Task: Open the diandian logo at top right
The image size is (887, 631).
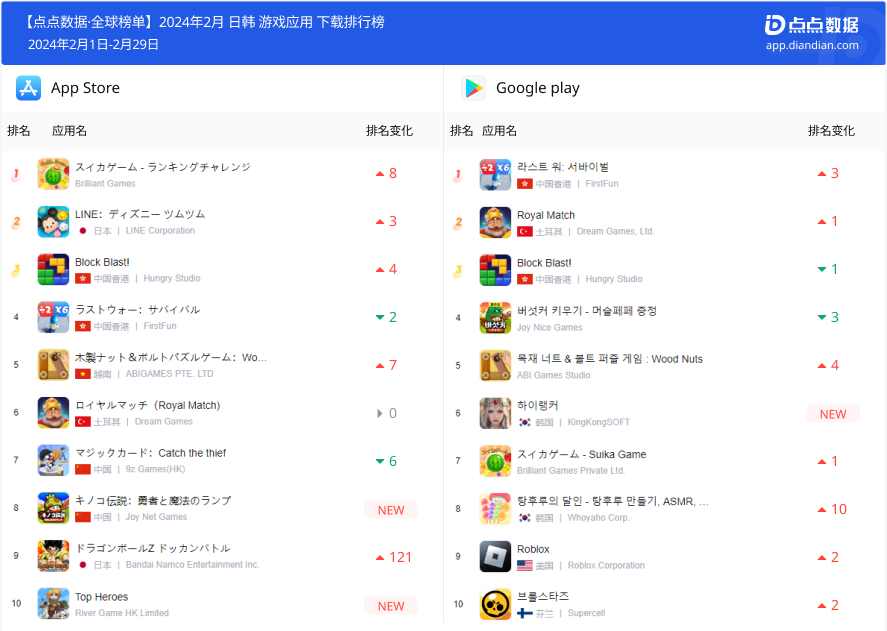Action: click(x=811, y=24)
